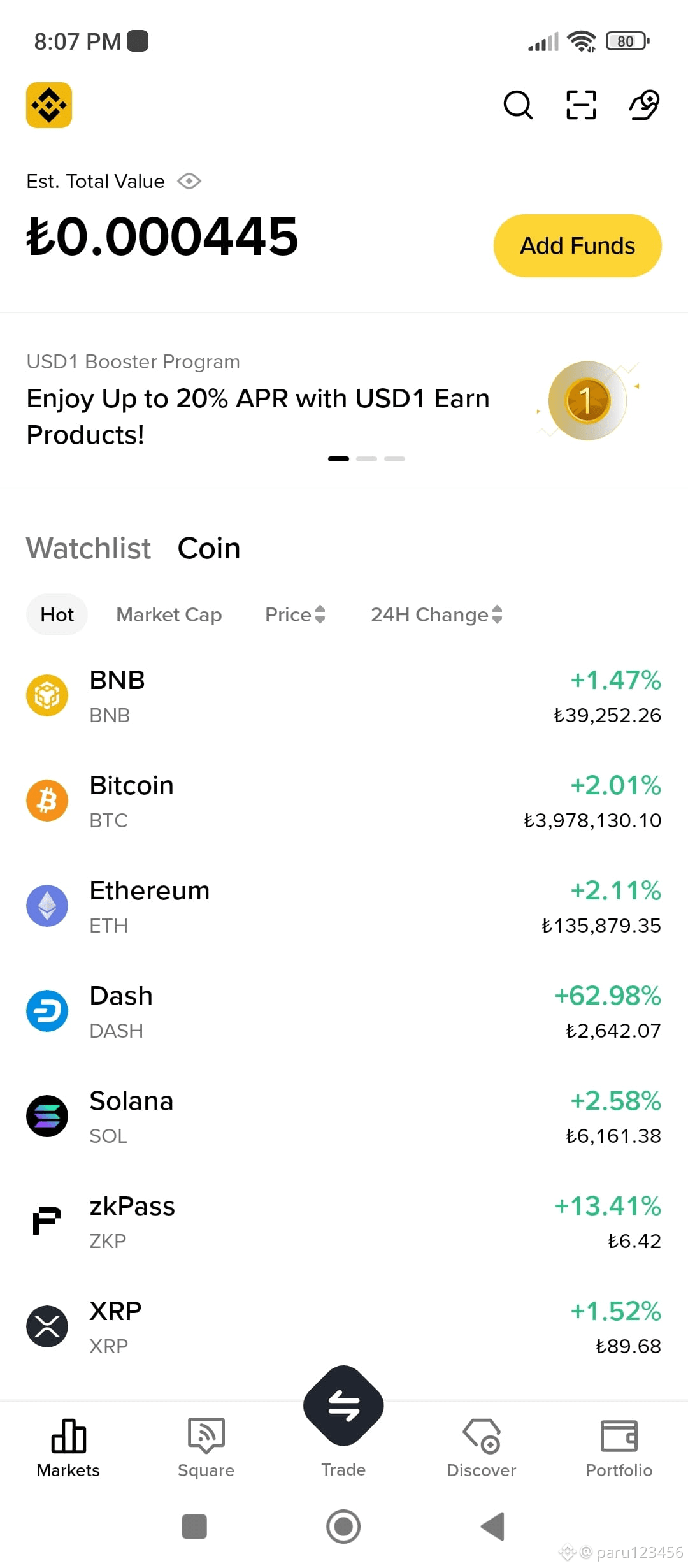Open the customer support headset icon
Image resolution: width=688 pixels, height=1568 pixels.
[644, 105]
